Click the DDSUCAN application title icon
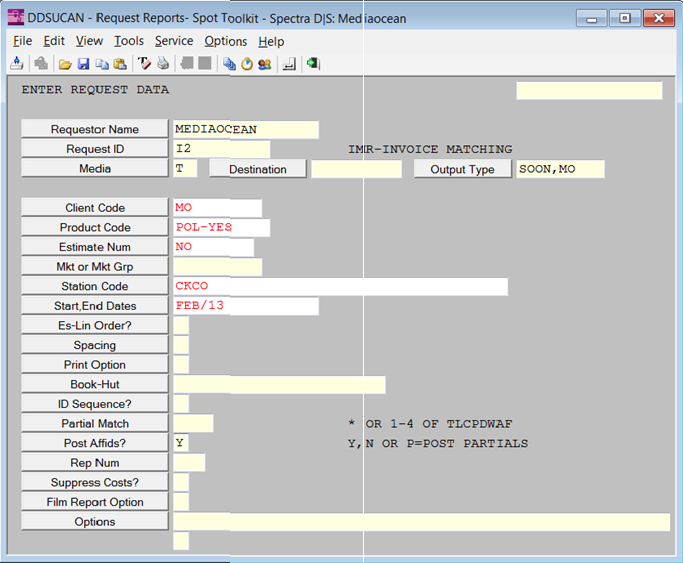The width and height of the screenshot is (683, 563). click(16, 17)
